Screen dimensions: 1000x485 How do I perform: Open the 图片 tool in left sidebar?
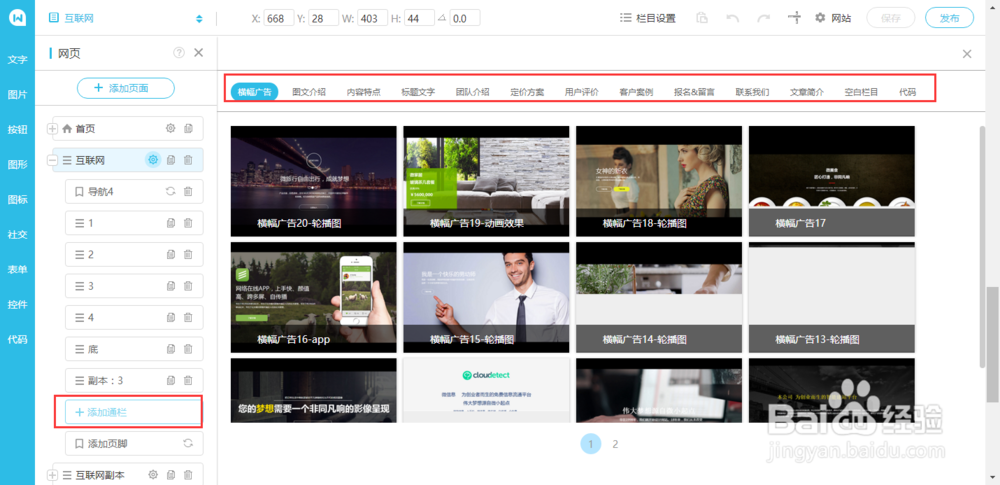tap(17, 95)
